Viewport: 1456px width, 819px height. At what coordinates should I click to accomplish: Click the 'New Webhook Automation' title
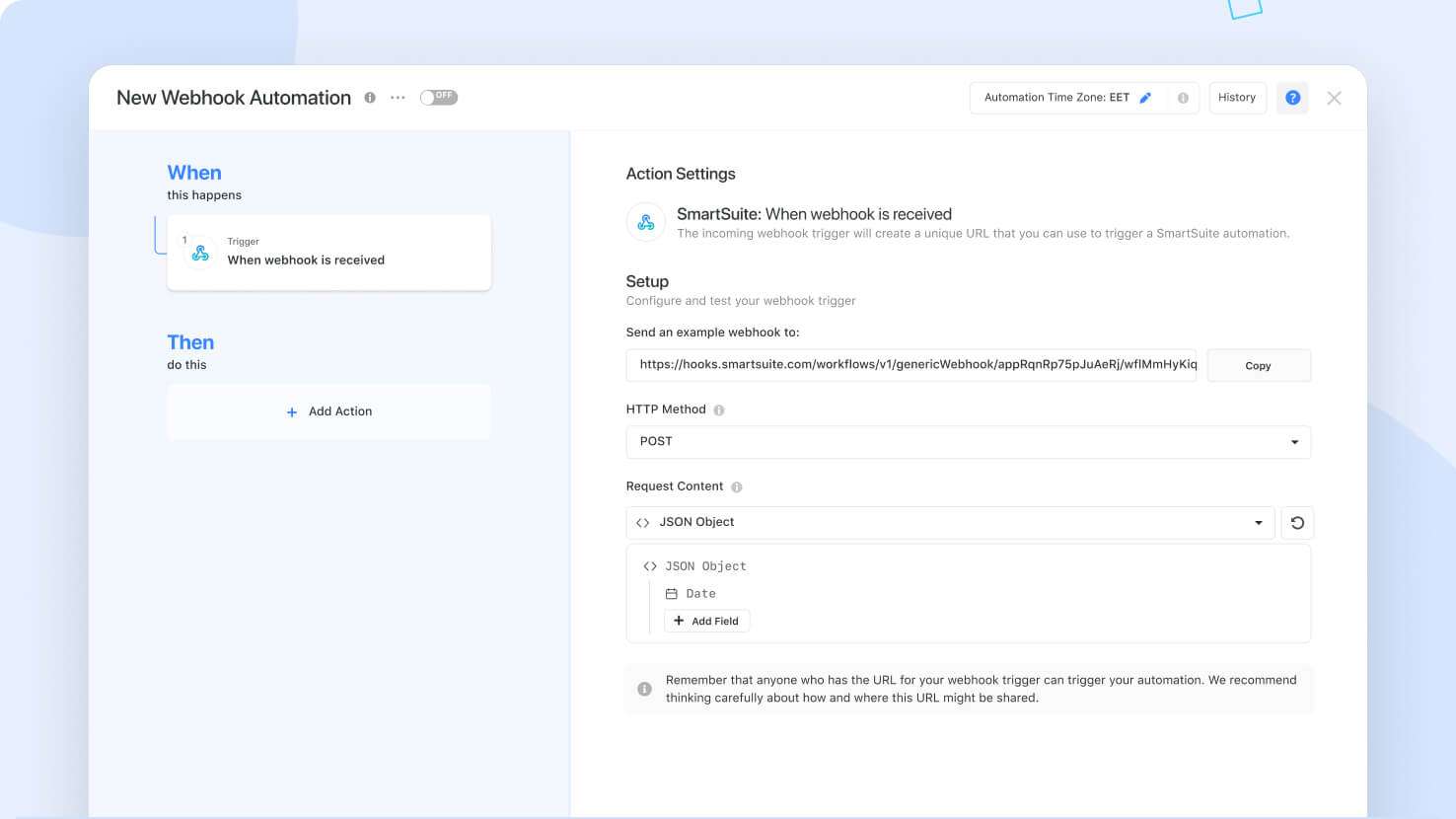coord(234,98)
